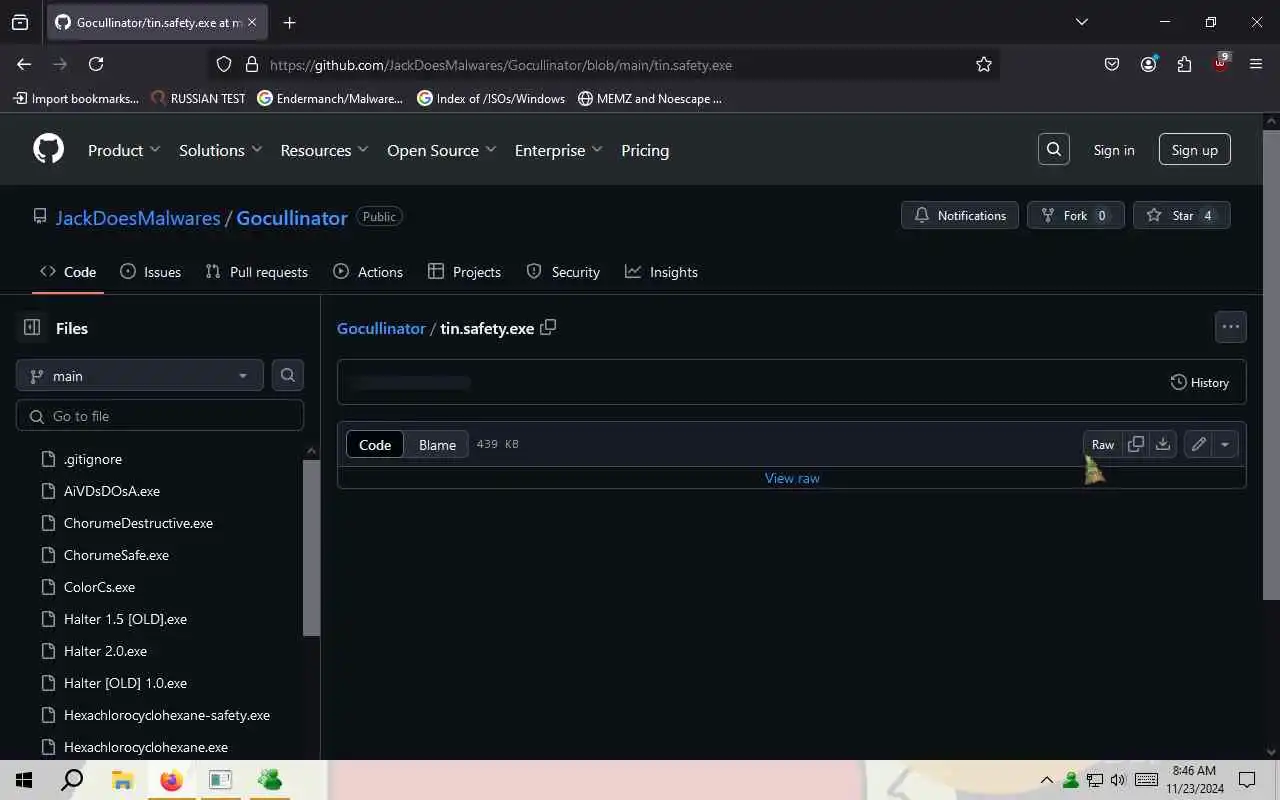This screenshot has width=1280, height=800.
Task: Expand the Open Source menu
Action: pos(441,150)
